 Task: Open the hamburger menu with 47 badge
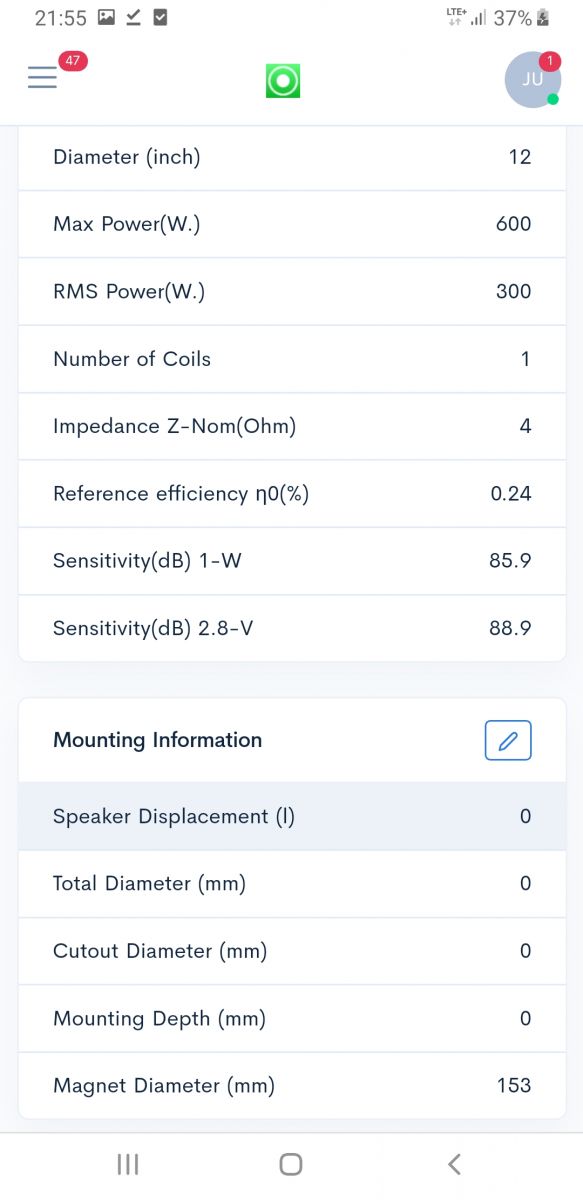42,77
